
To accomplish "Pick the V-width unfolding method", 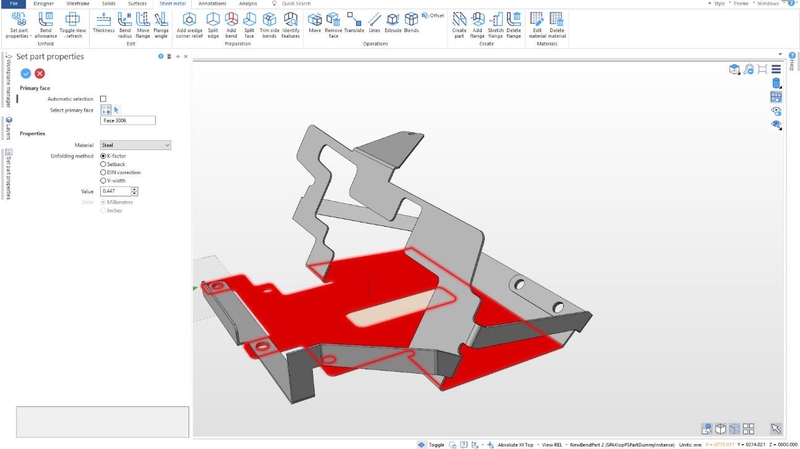I will coord(103,181).
